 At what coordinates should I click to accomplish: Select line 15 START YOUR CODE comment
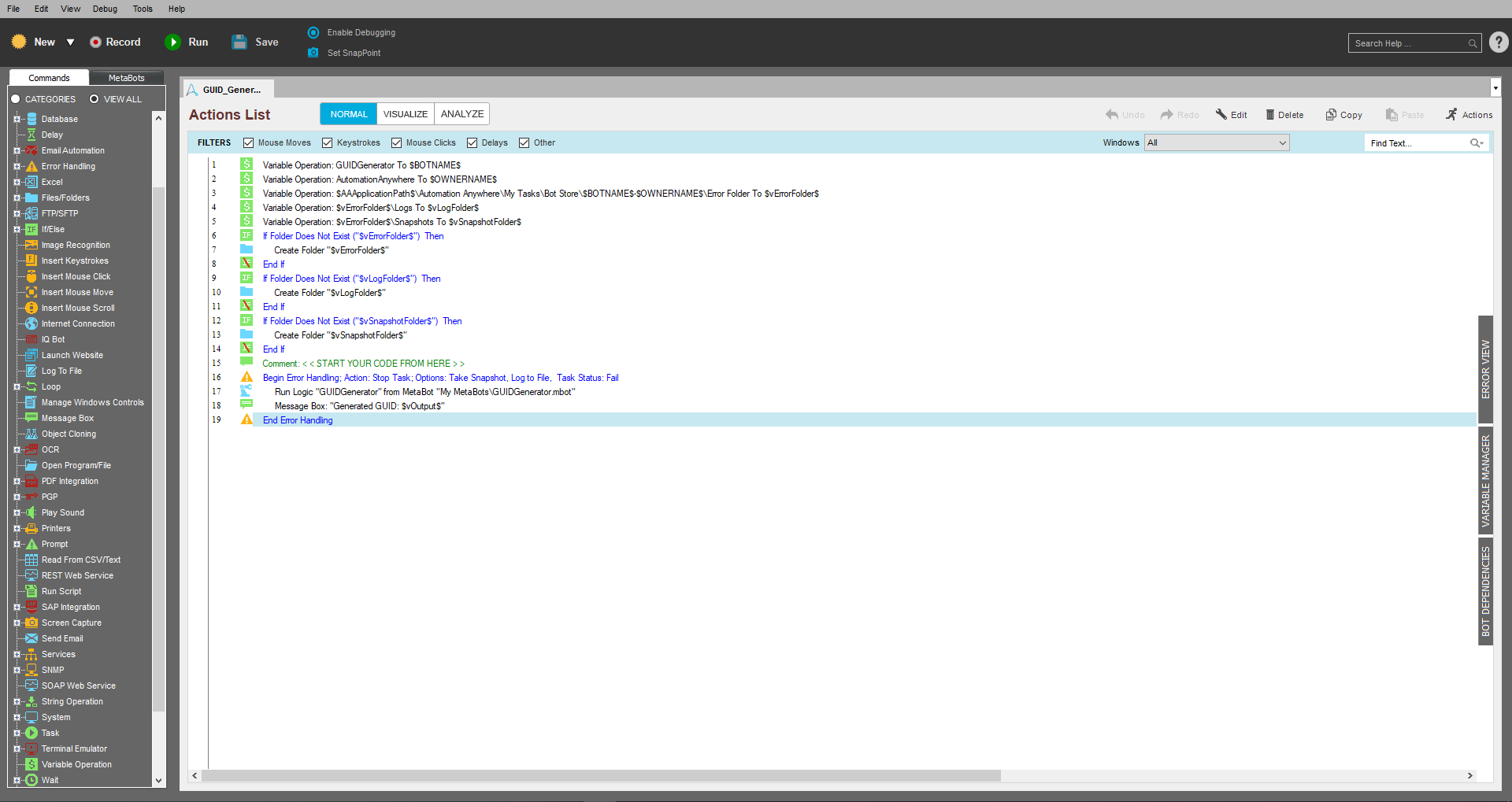842,364
